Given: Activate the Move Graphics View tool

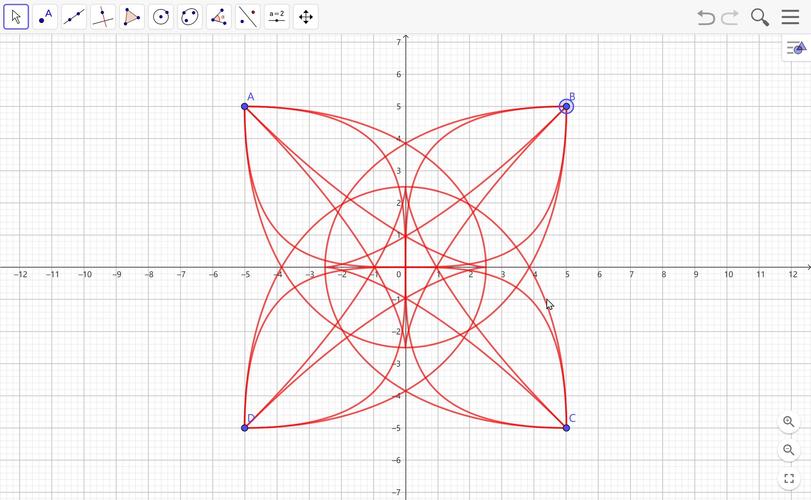Looking at the screenshot, I should click(306, 17).
